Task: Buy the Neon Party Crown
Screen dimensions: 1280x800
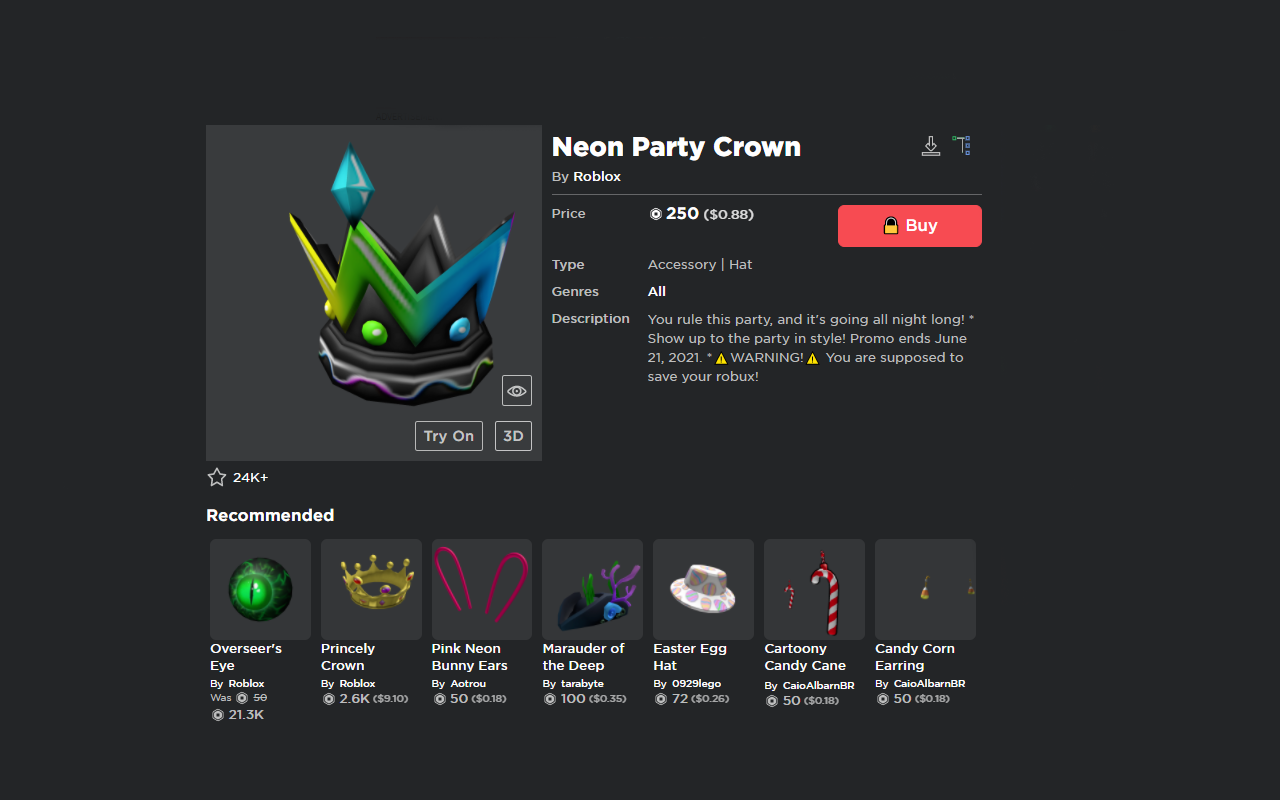Action: coord(910,226)
